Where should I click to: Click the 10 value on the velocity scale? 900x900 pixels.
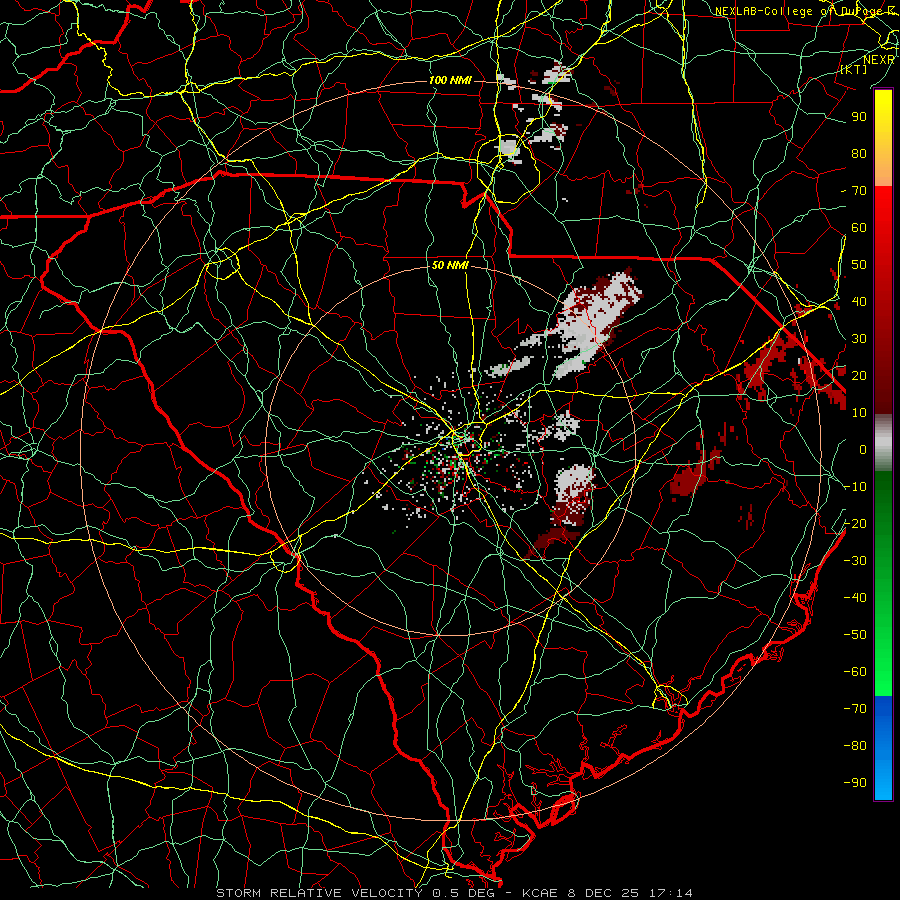[x=859, y=413]
